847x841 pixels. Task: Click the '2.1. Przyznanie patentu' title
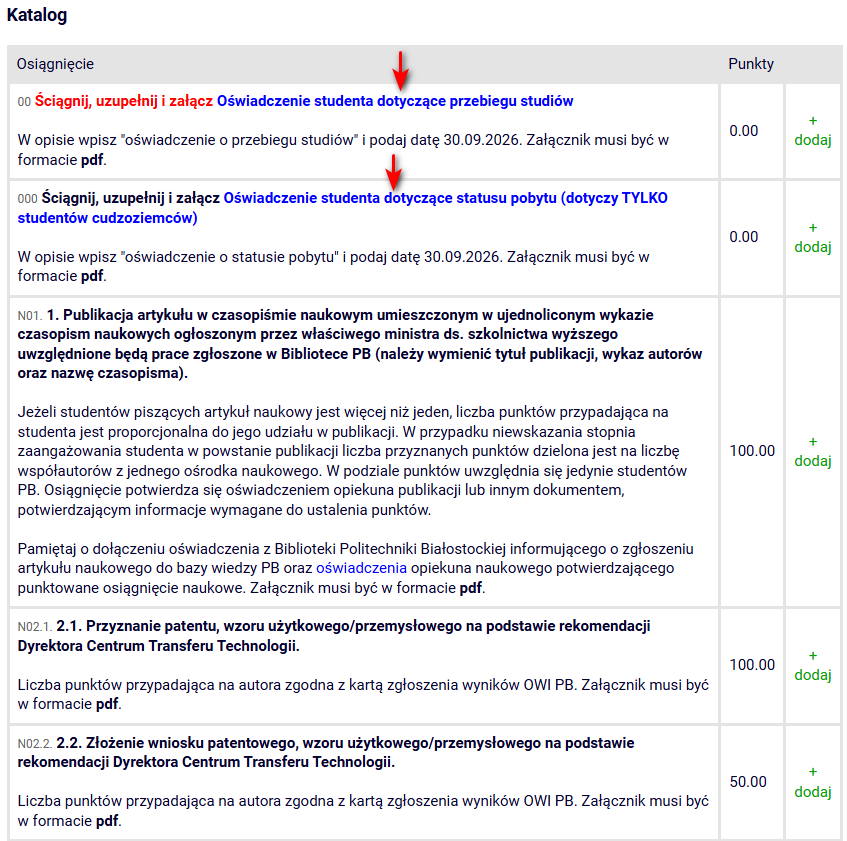tap(334, 636)
